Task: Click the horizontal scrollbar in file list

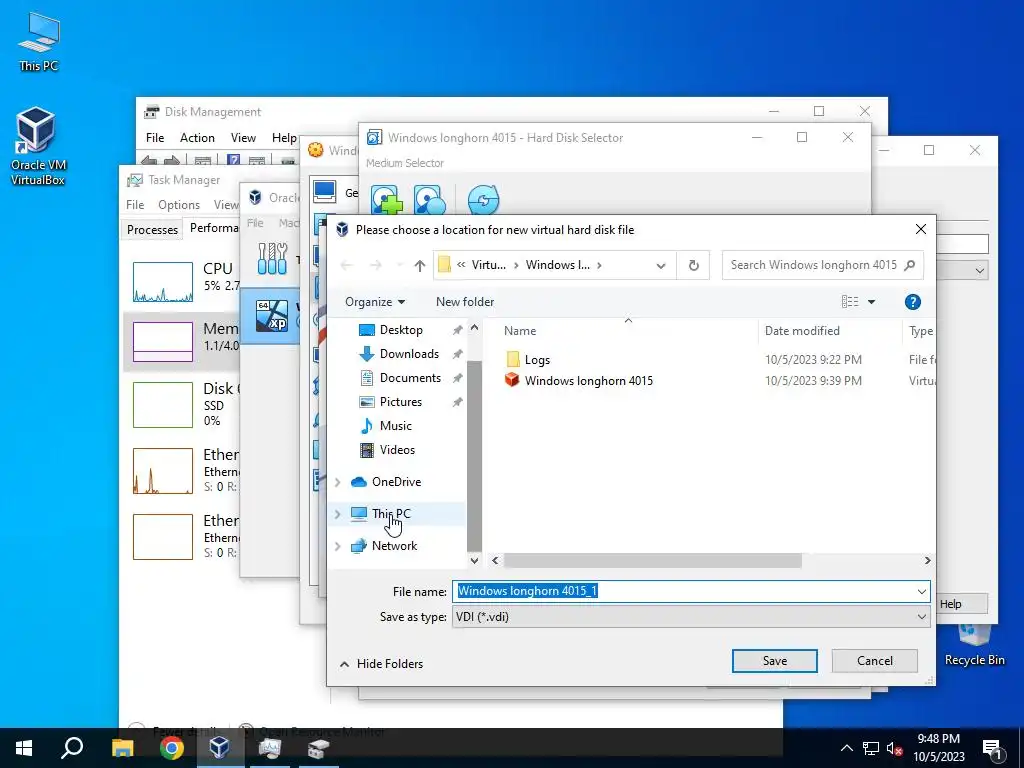Action: coord(652,561)
